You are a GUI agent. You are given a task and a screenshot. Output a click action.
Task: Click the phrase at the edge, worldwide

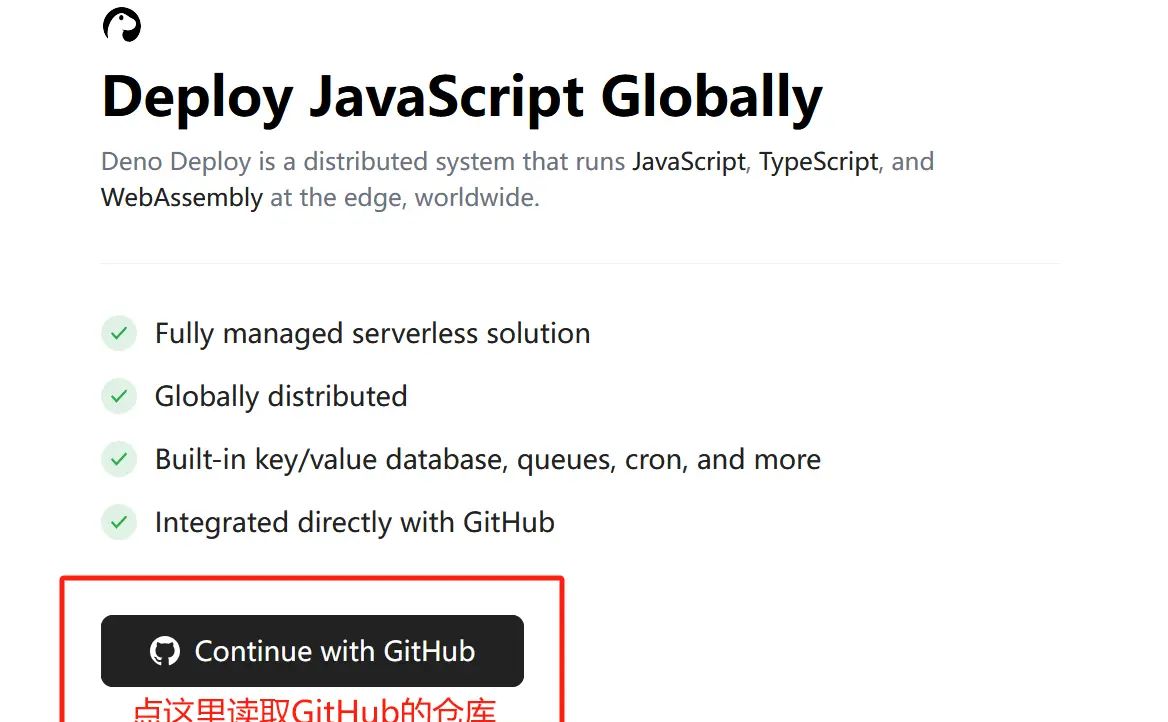[405, 197]
